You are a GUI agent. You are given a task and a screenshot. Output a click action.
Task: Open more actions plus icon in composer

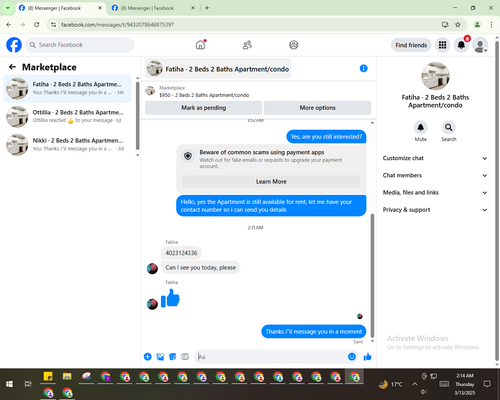click(x=148, y=357)
